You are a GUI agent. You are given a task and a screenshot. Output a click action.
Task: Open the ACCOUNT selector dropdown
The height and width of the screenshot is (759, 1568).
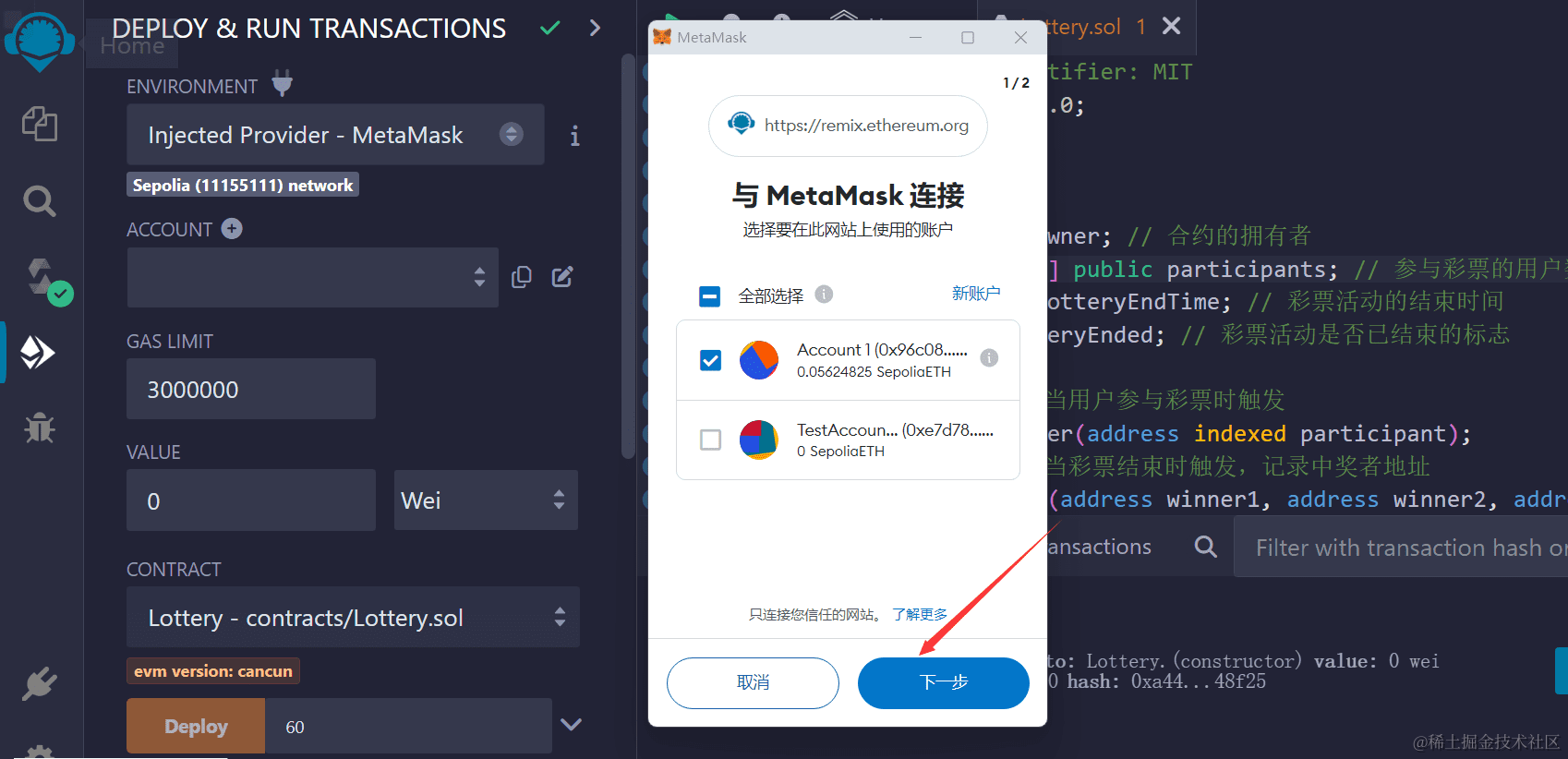(313, 277)
